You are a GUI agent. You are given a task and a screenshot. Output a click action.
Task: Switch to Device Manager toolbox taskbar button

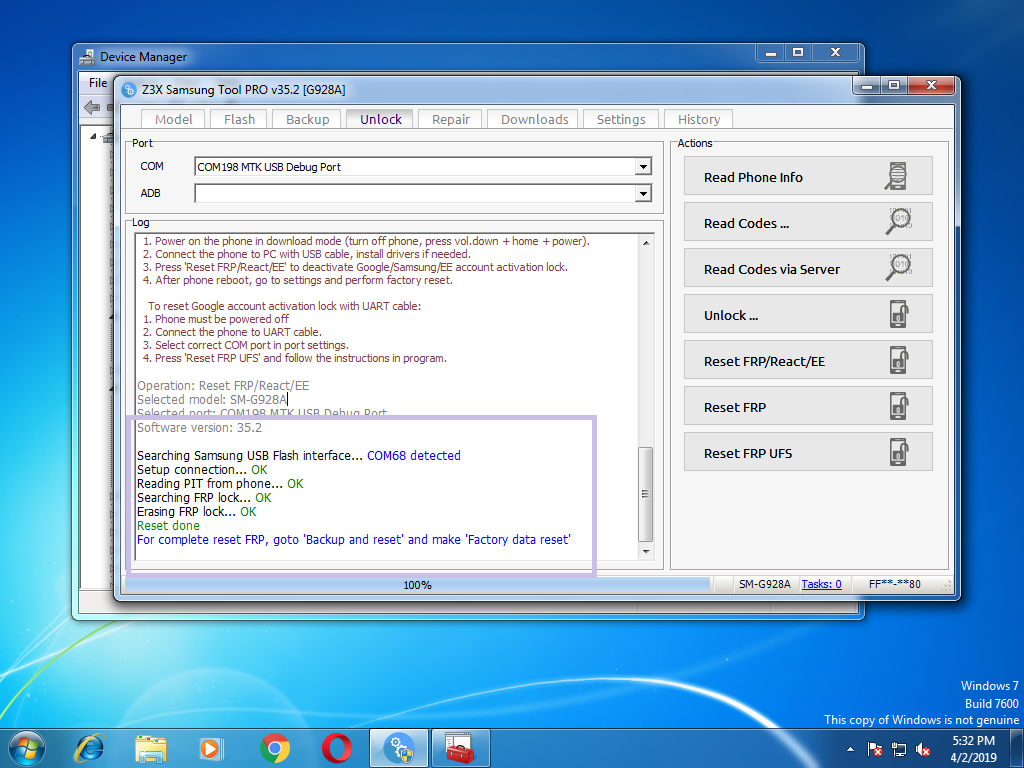460,748
